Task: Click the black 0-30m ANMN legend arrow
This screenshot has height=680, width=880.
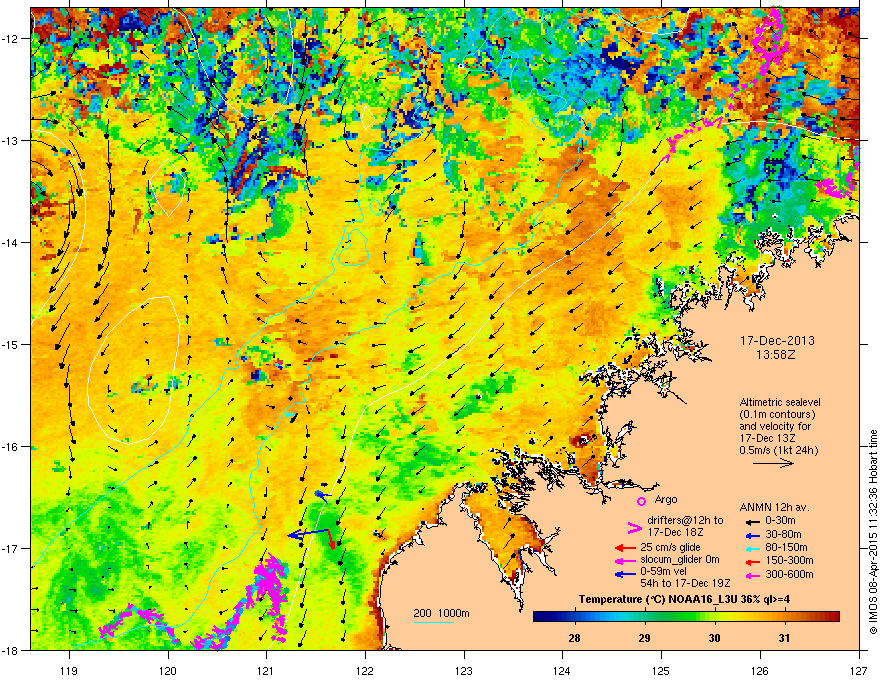Action: (x=753, y=521)
